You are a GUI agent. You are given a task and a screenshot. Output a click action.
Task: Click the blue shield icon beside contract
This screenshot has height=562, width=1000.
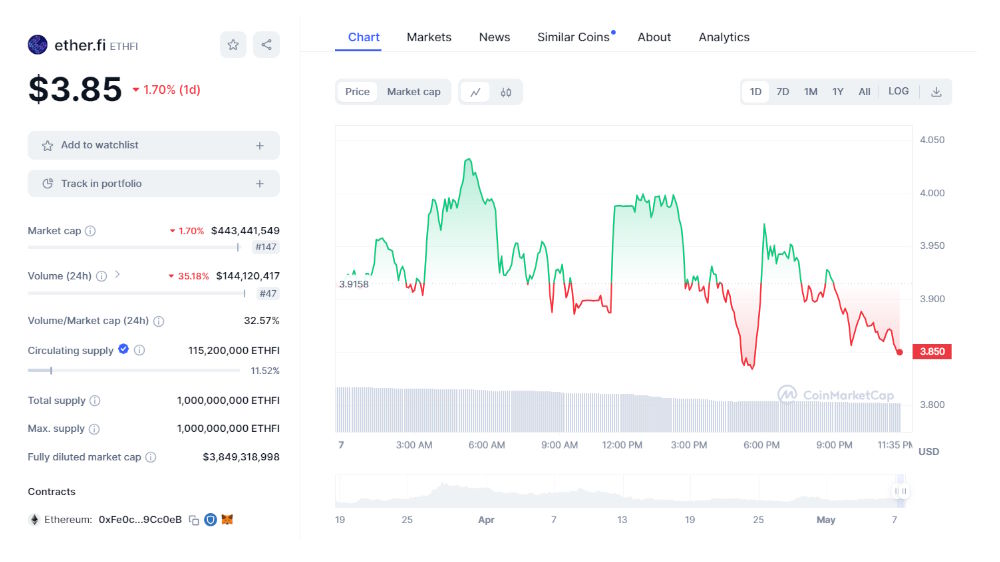(210, 519)
